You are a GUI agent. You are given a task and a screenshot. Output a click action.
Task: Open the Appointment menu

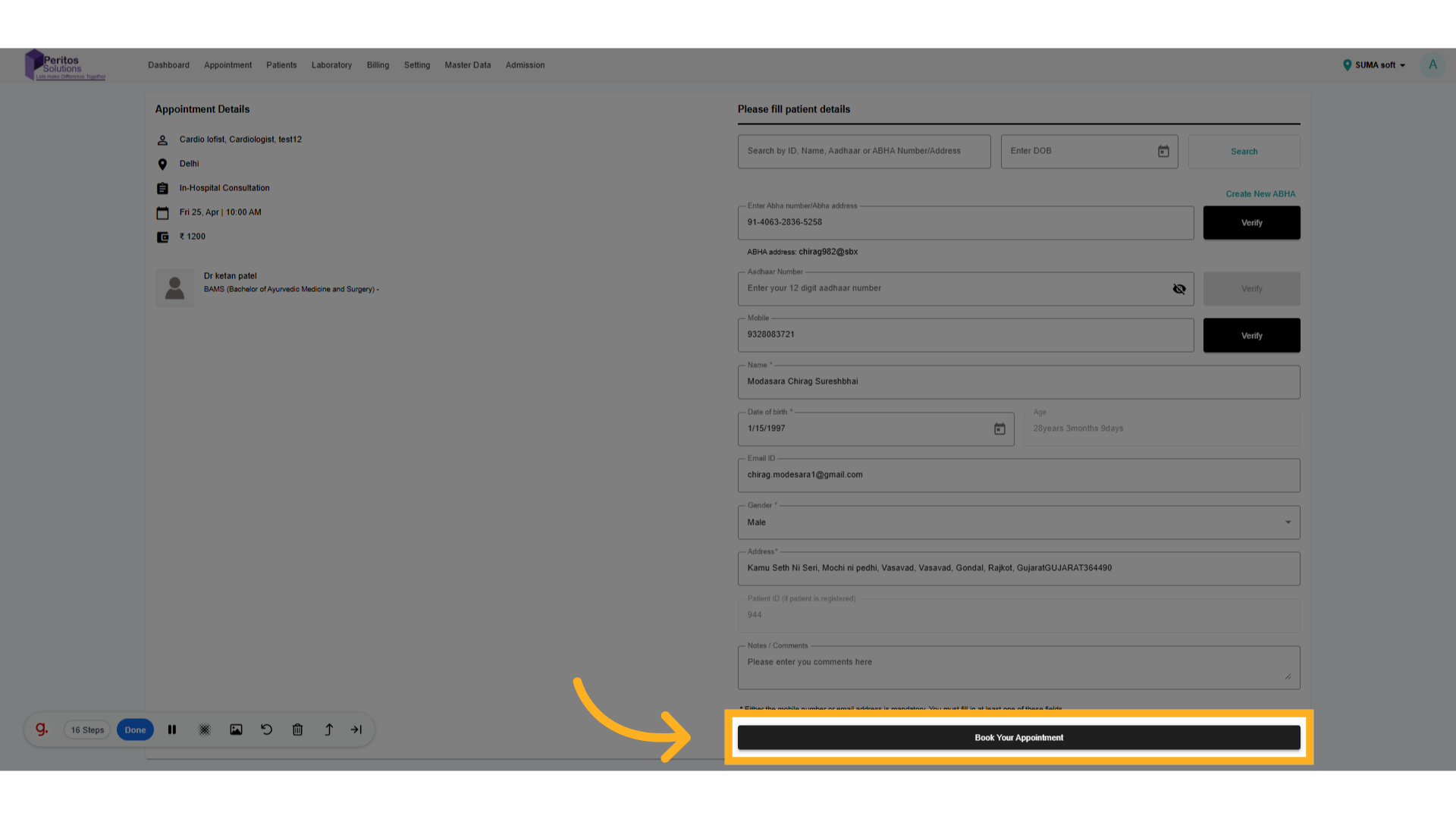(227, 65)
